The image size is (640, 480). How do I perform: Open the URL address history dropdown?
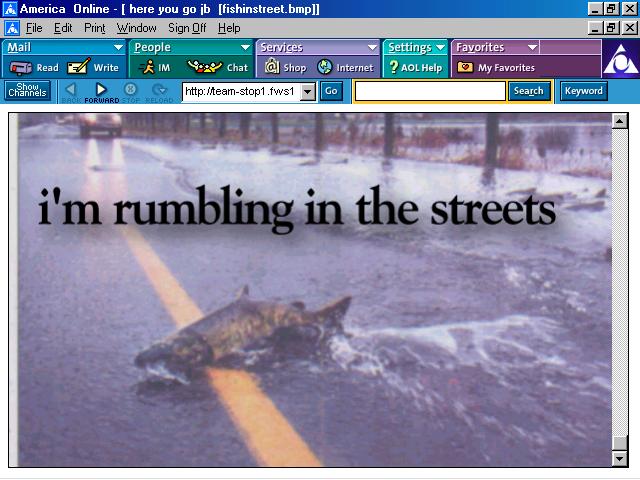(x=308, y=91)
